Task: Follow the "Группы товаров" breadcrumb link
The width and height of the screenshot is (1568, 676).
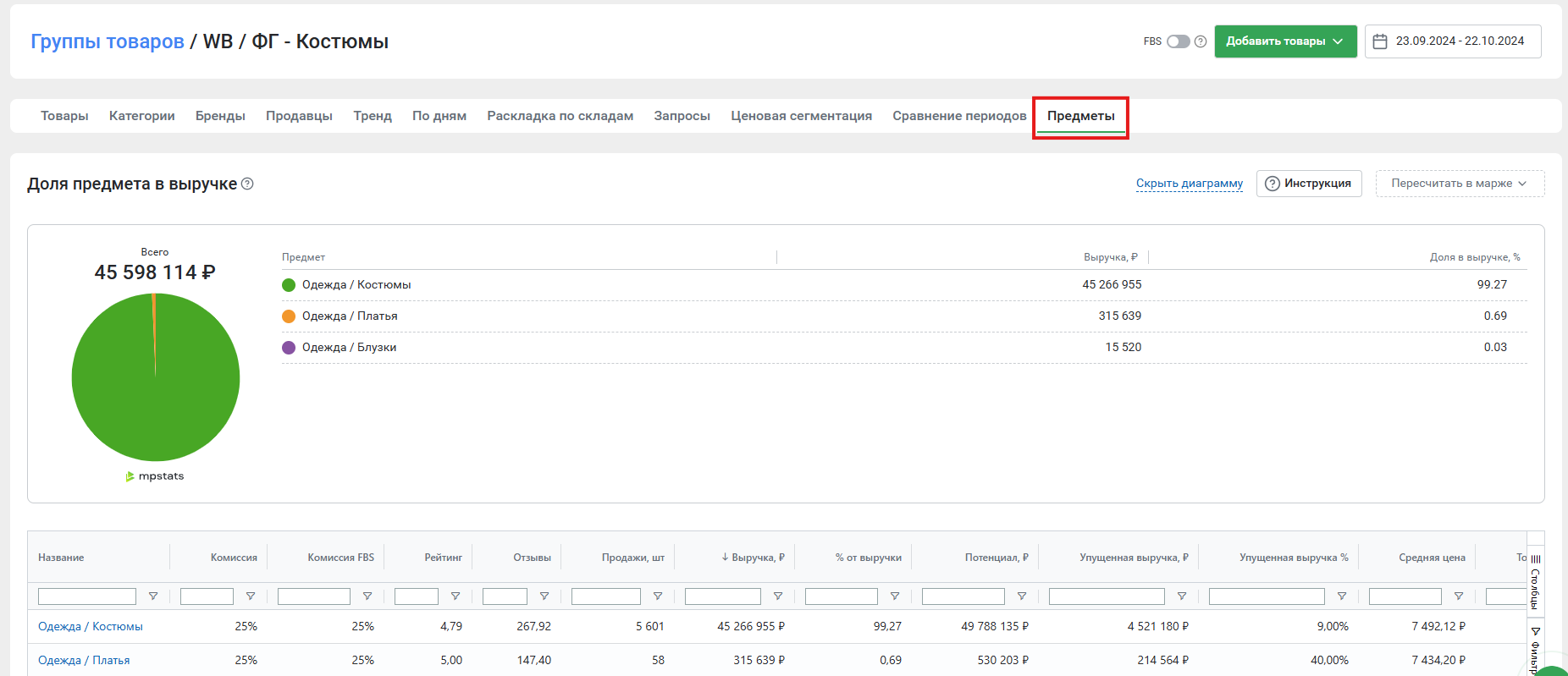Action: 108,41
